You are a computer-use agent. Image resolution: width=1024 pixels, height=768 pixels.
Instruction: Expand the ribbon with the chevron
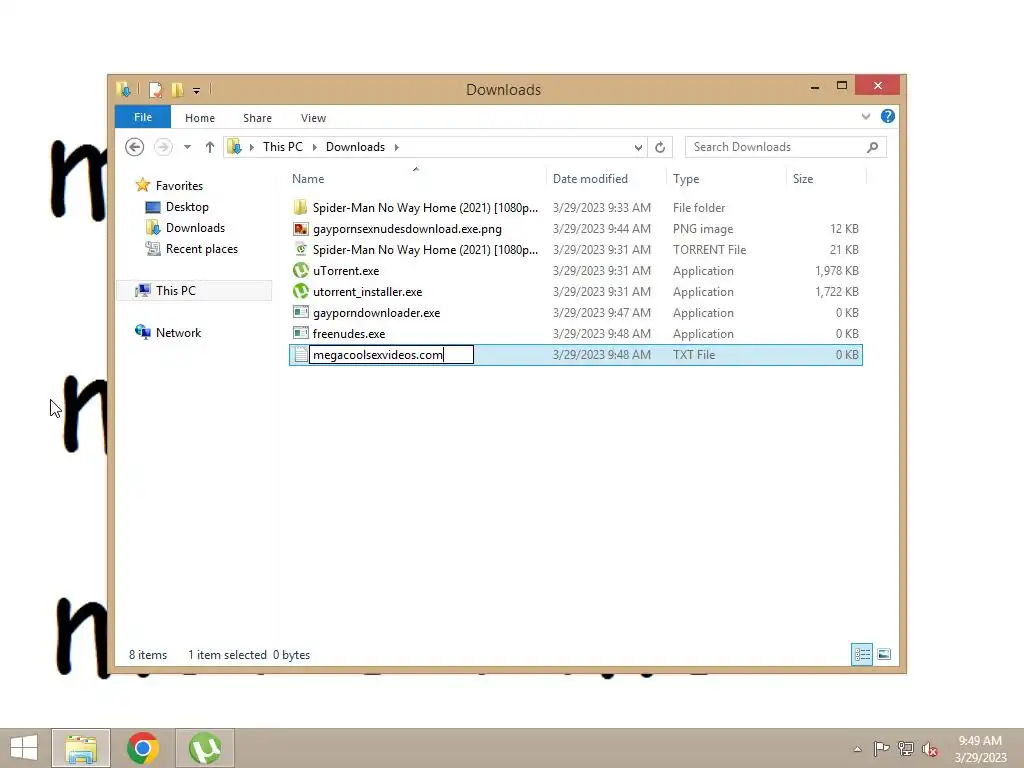865,117
